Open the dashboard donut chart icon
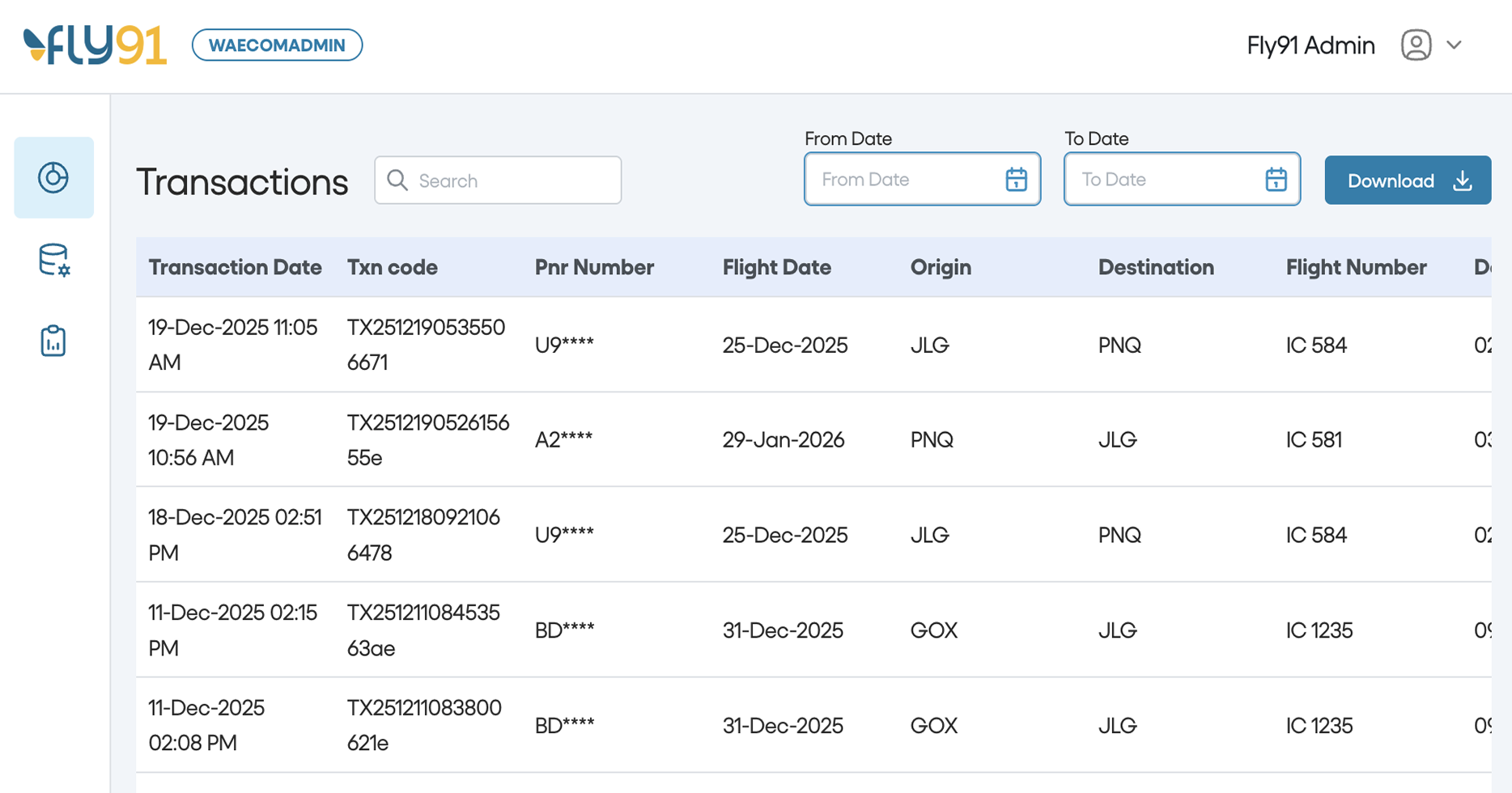Image resolution: width=1512 pixels, height=793 pixels. [53, 177]
